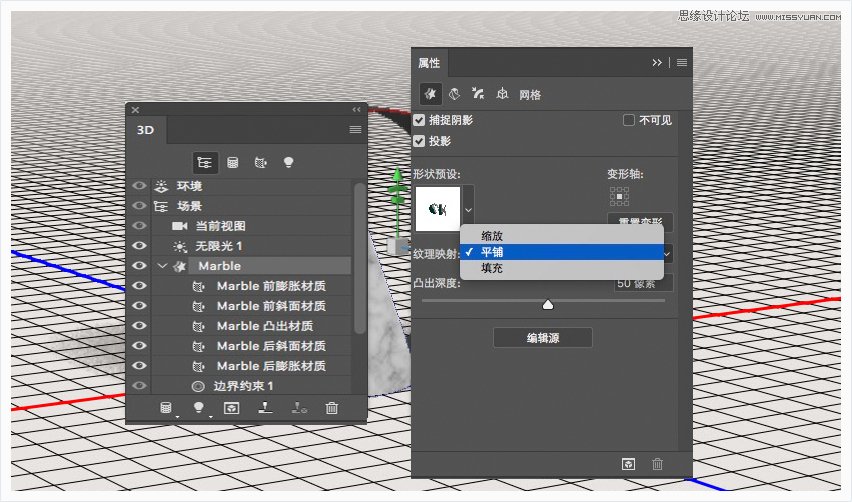Toggle visibility of Marble 前膨胀材质
Image resolution: width=852 pixels, height=502 pixels.
click(x=139, y=286)
